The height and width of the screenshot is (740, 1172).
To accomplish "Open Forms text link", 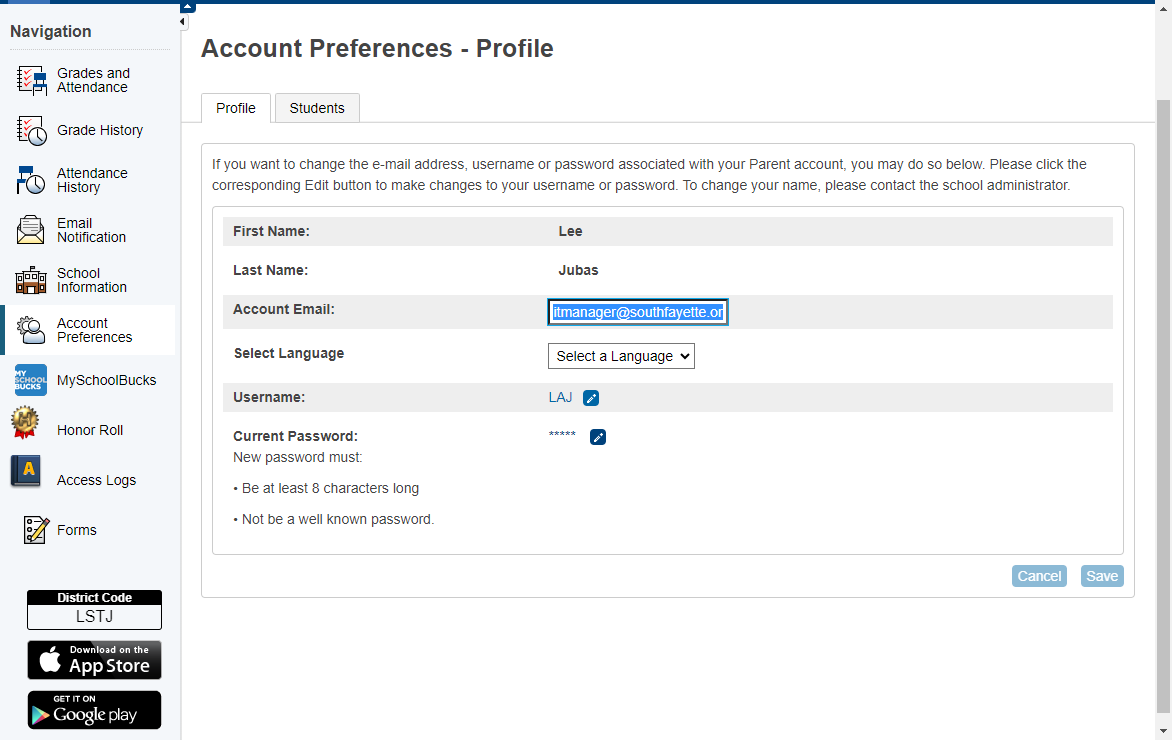I will (77, 530).
